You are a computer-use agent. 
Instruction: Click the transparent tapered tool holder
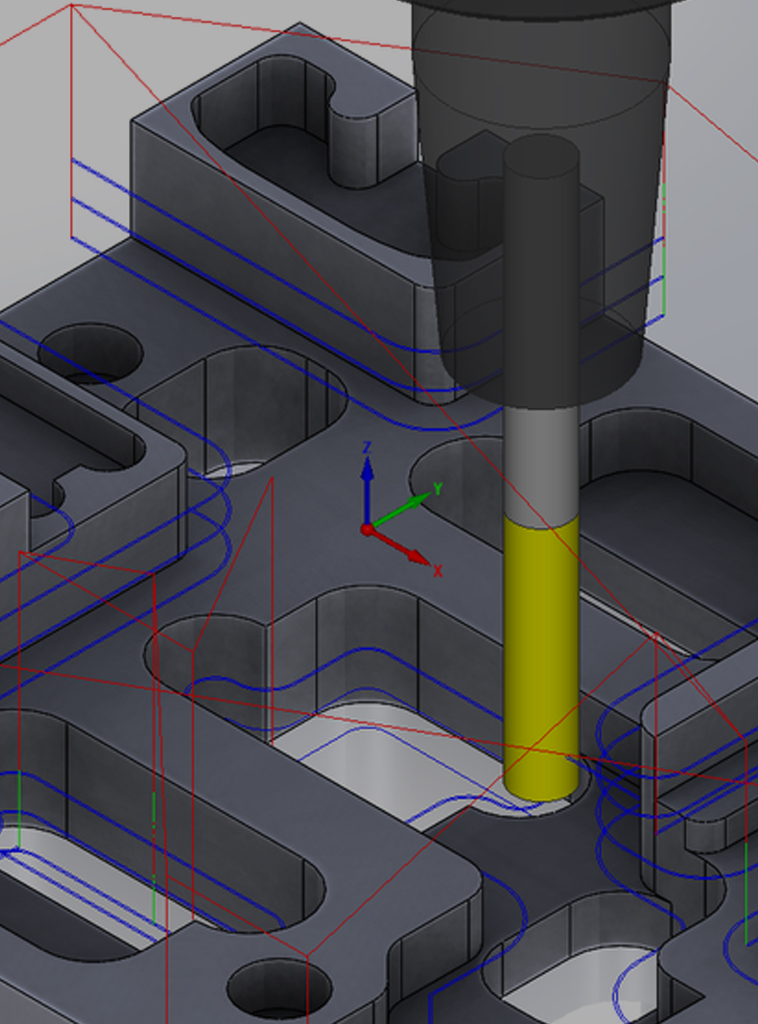[x=540, y=200]
